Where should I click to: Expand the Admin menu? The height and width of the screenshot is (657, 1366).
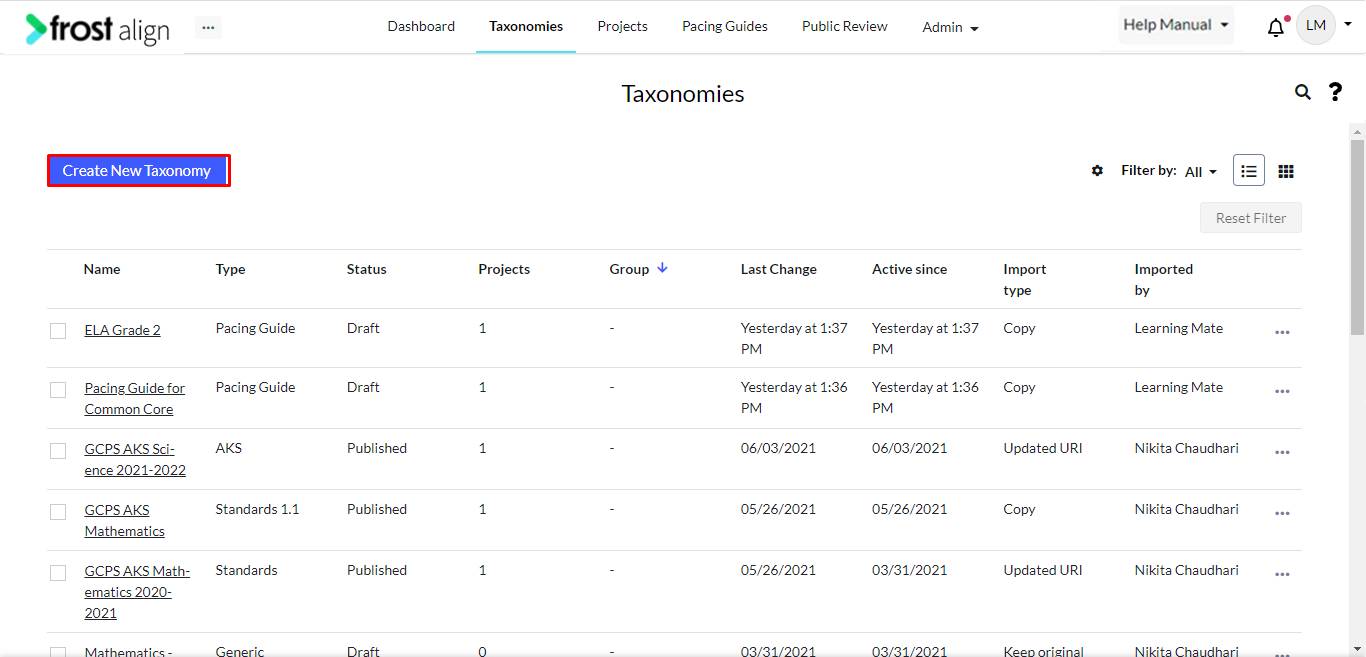tap(949, 27)
